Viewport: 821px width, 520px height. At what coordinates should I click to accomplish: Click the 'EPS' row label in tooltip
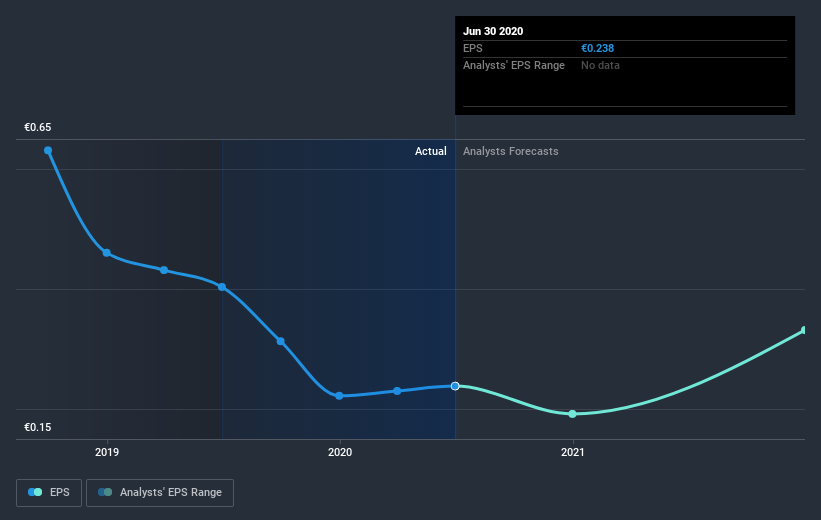(x=472, y=48)
